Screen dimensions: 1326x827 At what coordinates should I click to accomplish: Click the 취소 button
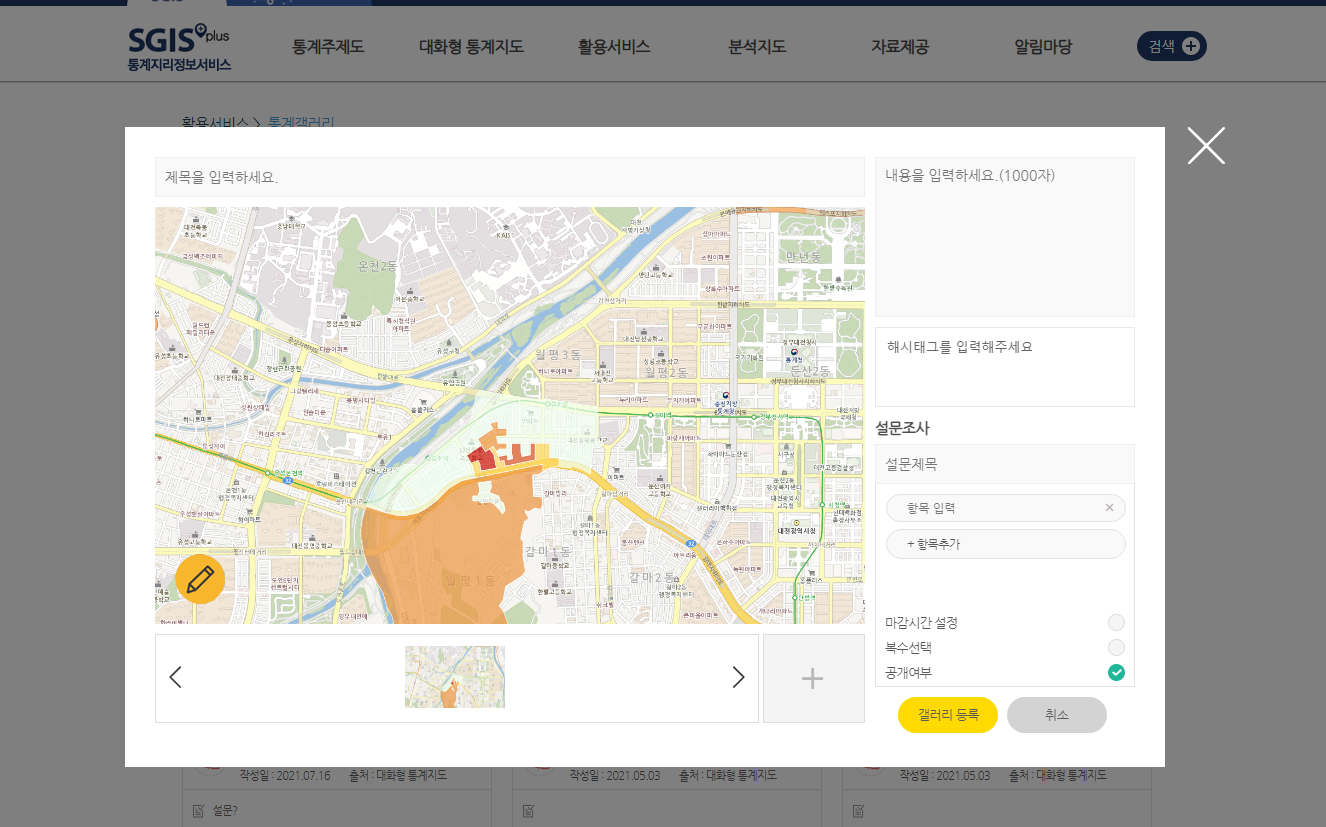pos(1057,715)
